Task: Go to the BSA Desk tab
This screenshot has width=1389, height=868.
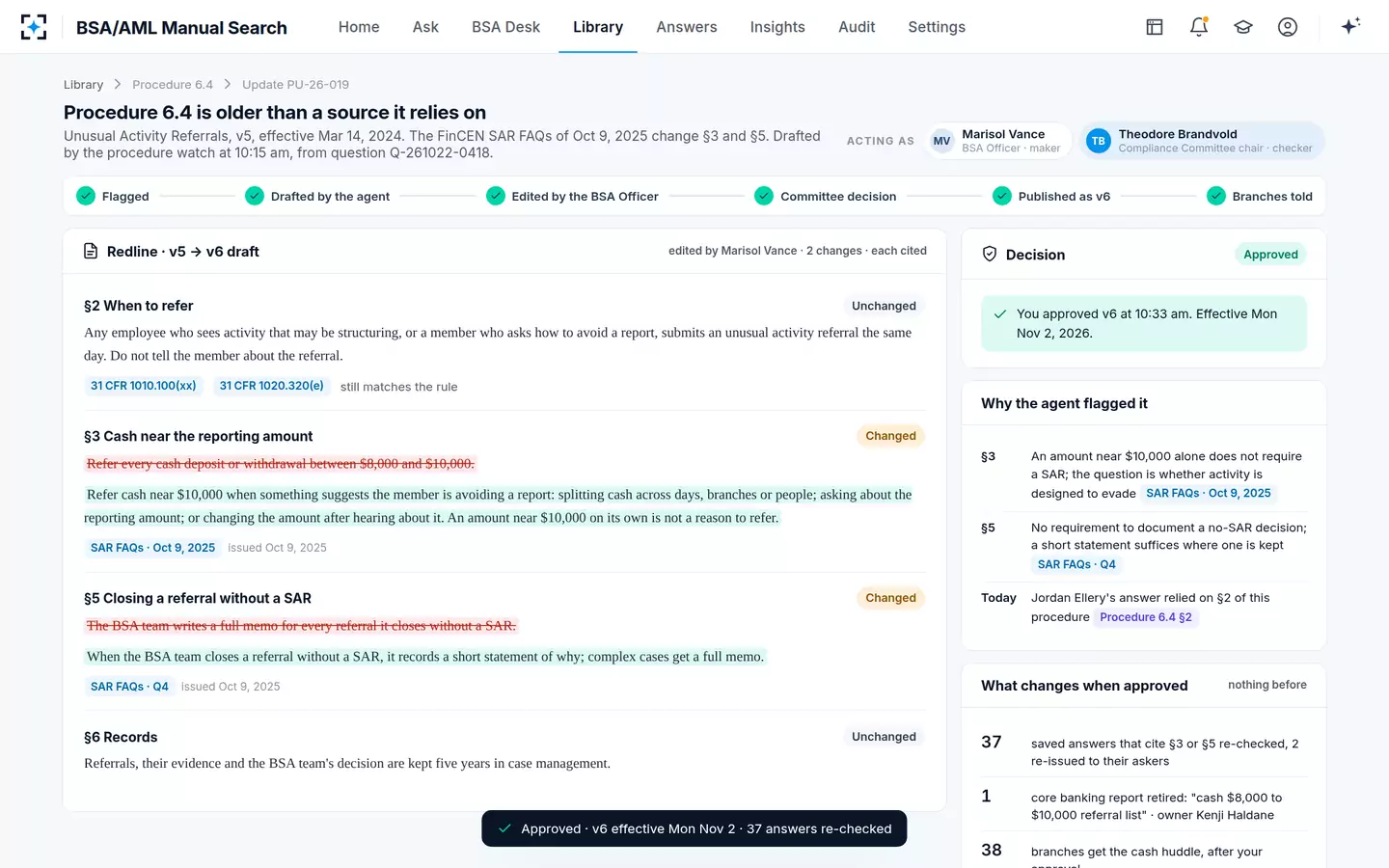Action: click(505, 27)
